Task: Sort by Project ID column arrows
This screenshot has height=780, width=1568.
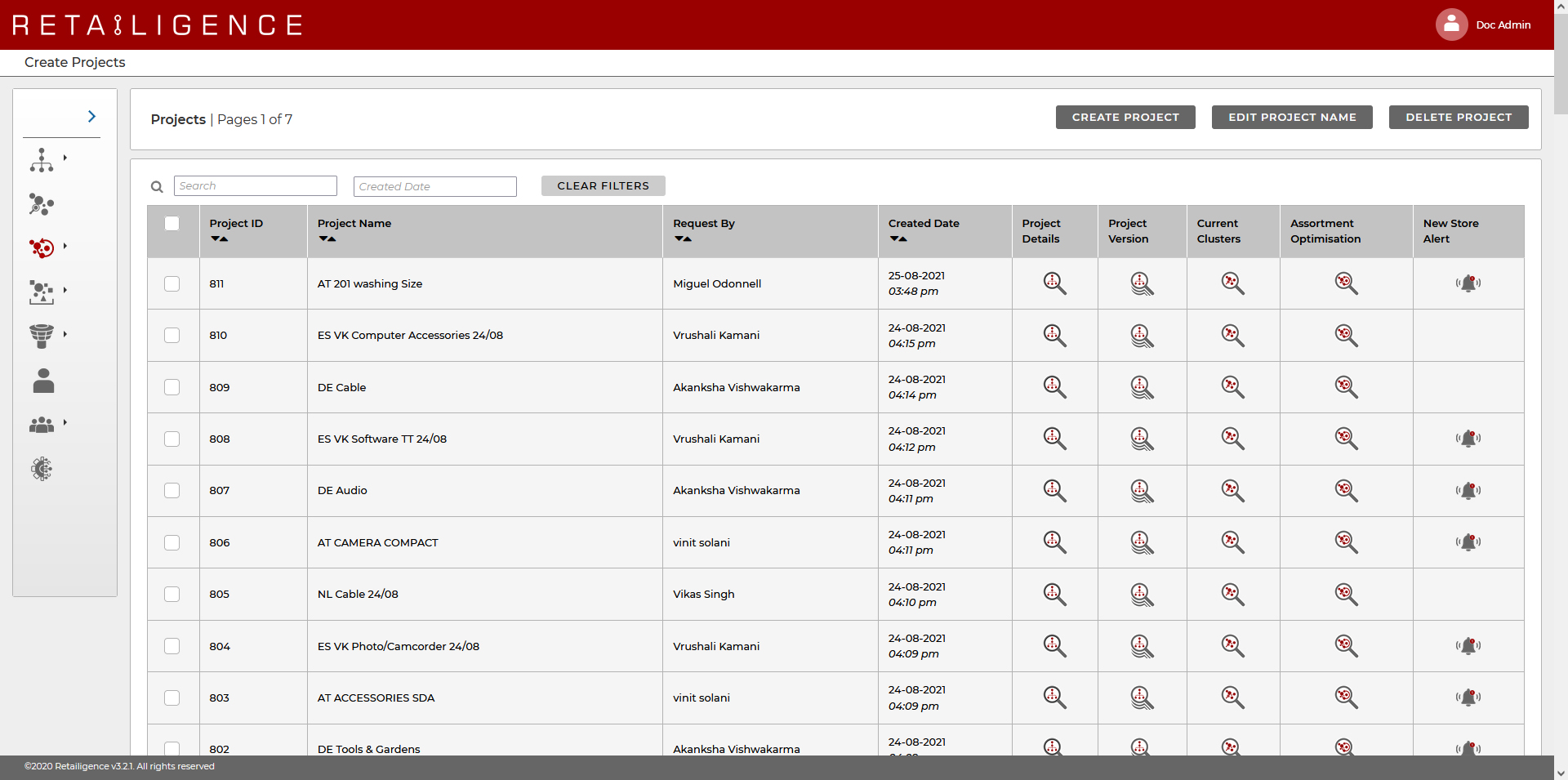Action: pyautogui.click(x=219, y=239)
